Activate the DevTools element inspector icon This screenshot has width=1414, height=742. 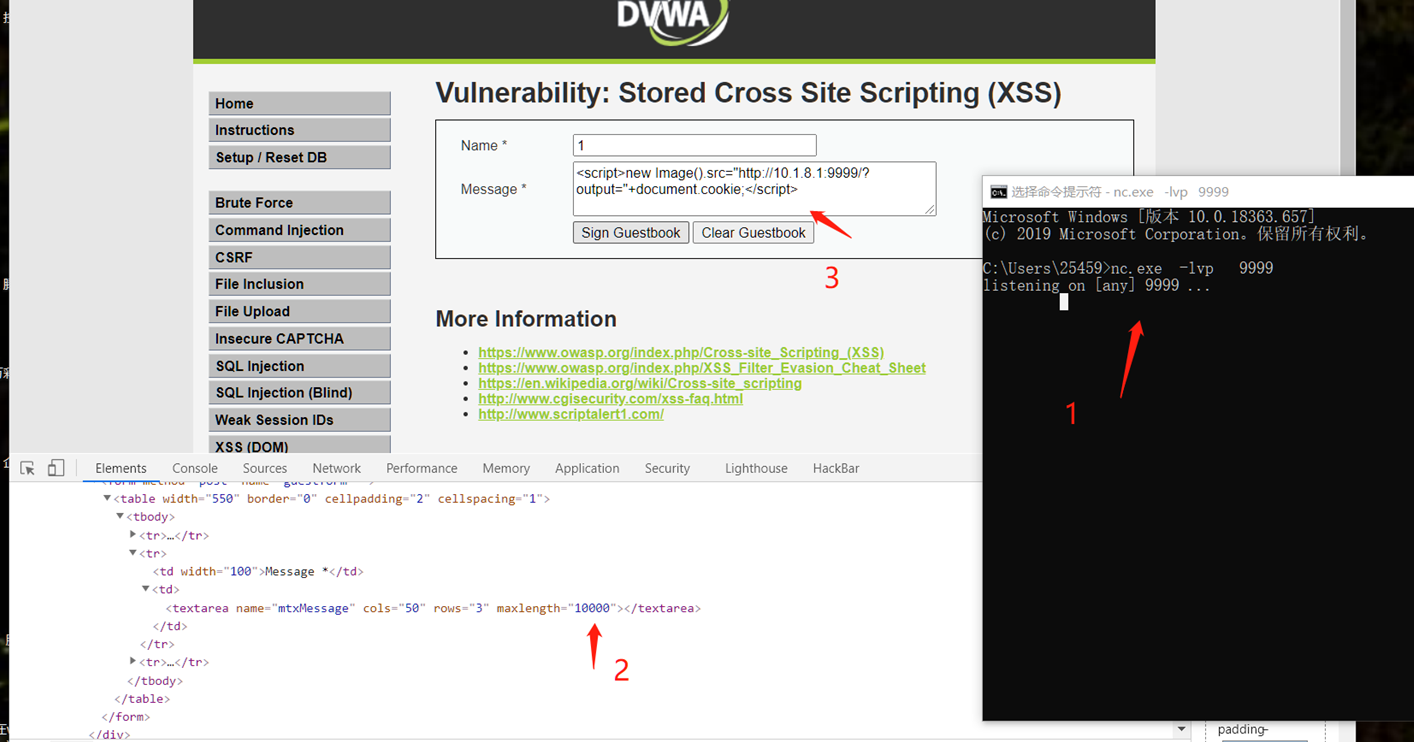(28, 468)
